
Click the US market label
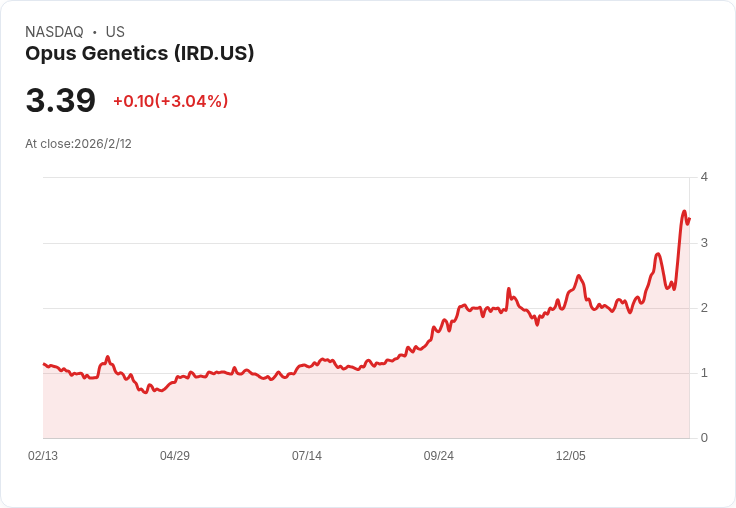115,32
